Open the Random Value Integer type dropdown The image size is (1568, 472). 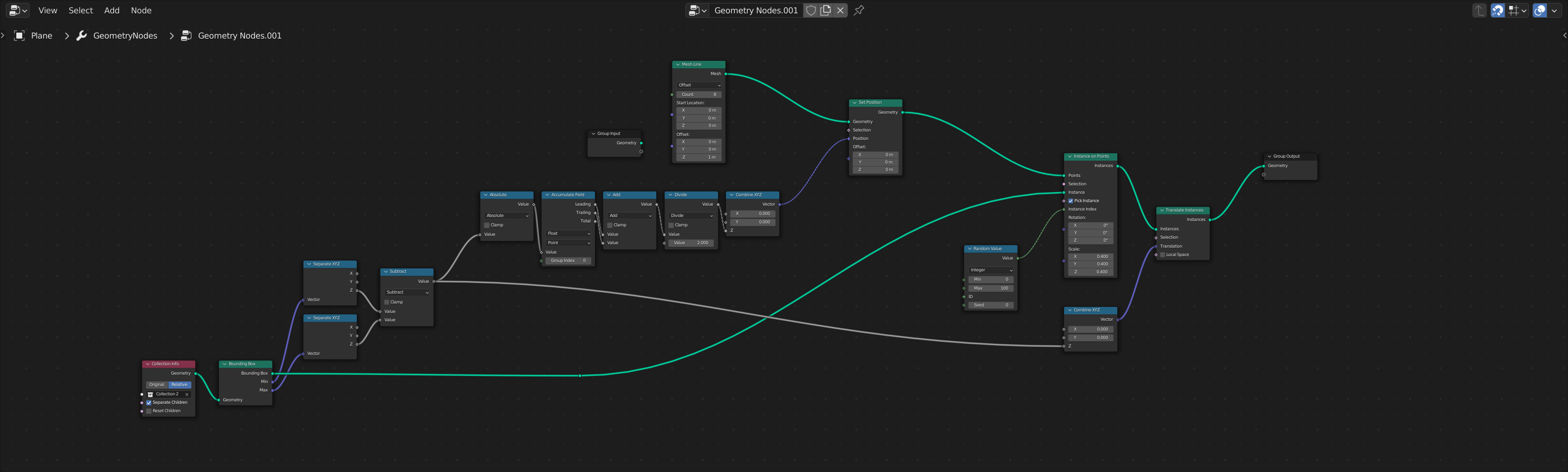(x=991, y=270)
